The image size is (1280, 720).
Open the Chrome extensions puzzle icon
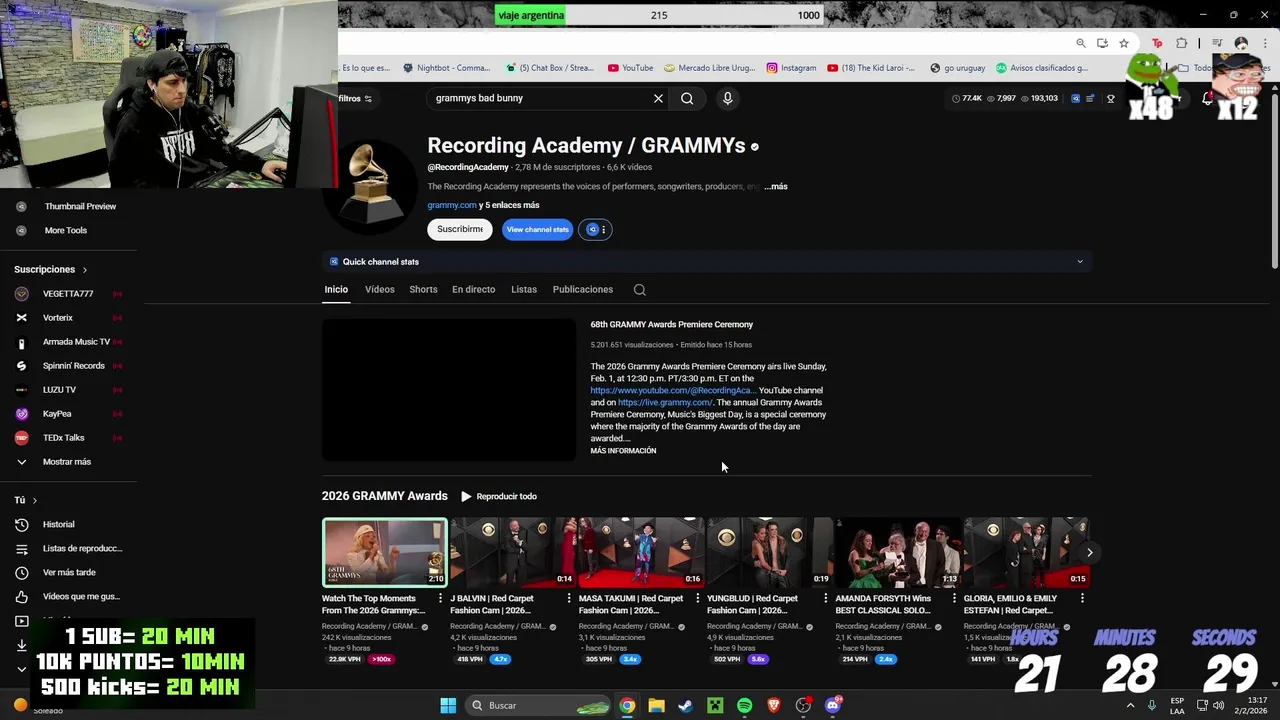(x=1181, y=43)
